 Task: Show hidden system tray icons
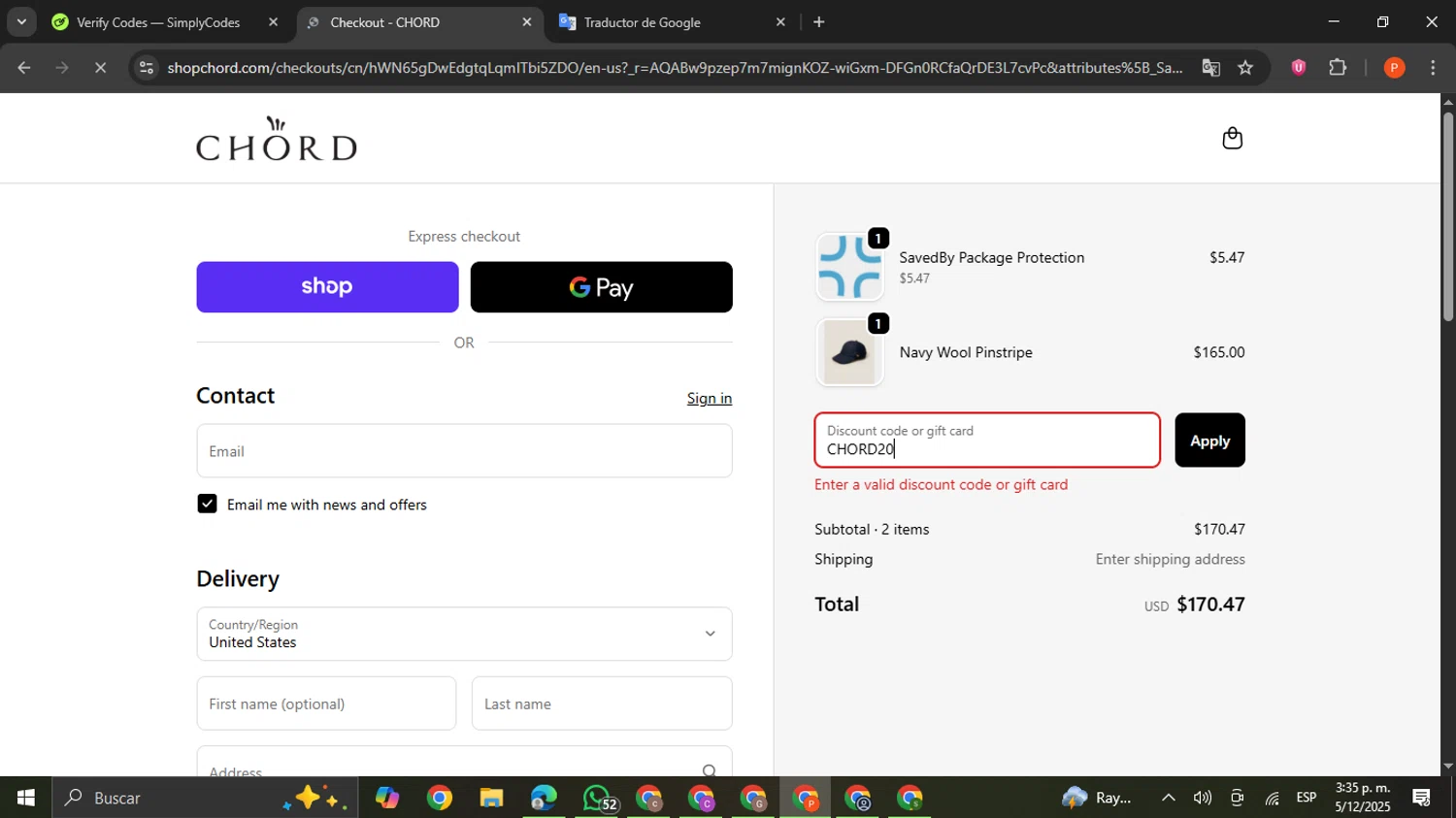1169,798
